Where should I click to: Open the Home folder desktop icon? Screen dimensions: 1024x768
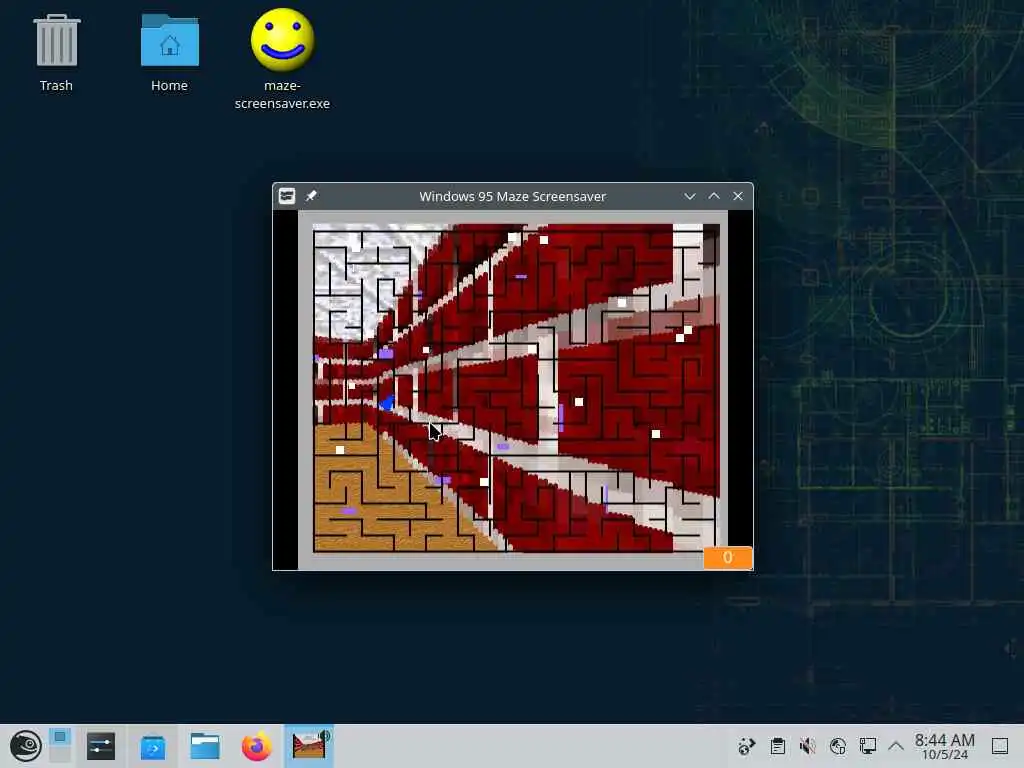coord(169,54)
